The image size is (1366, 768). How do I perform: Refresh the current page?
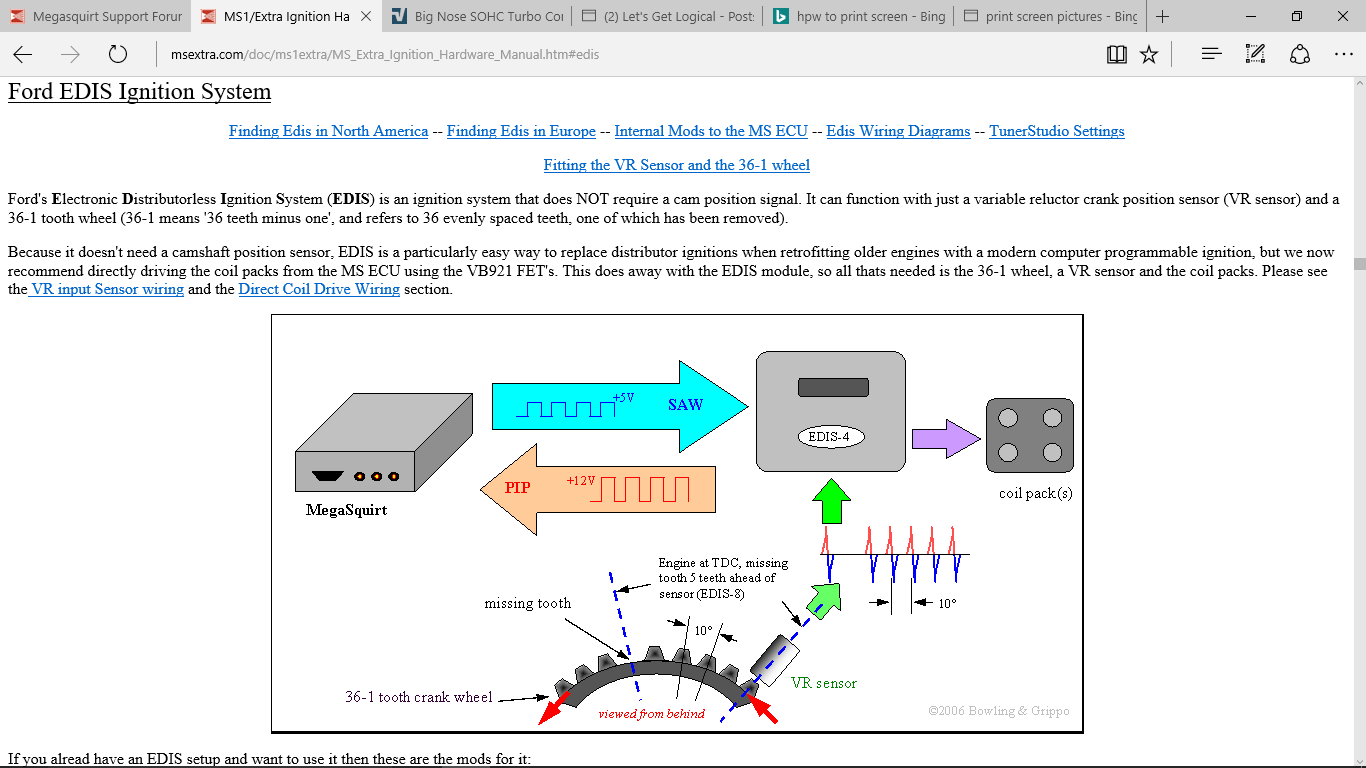(118, 54)
